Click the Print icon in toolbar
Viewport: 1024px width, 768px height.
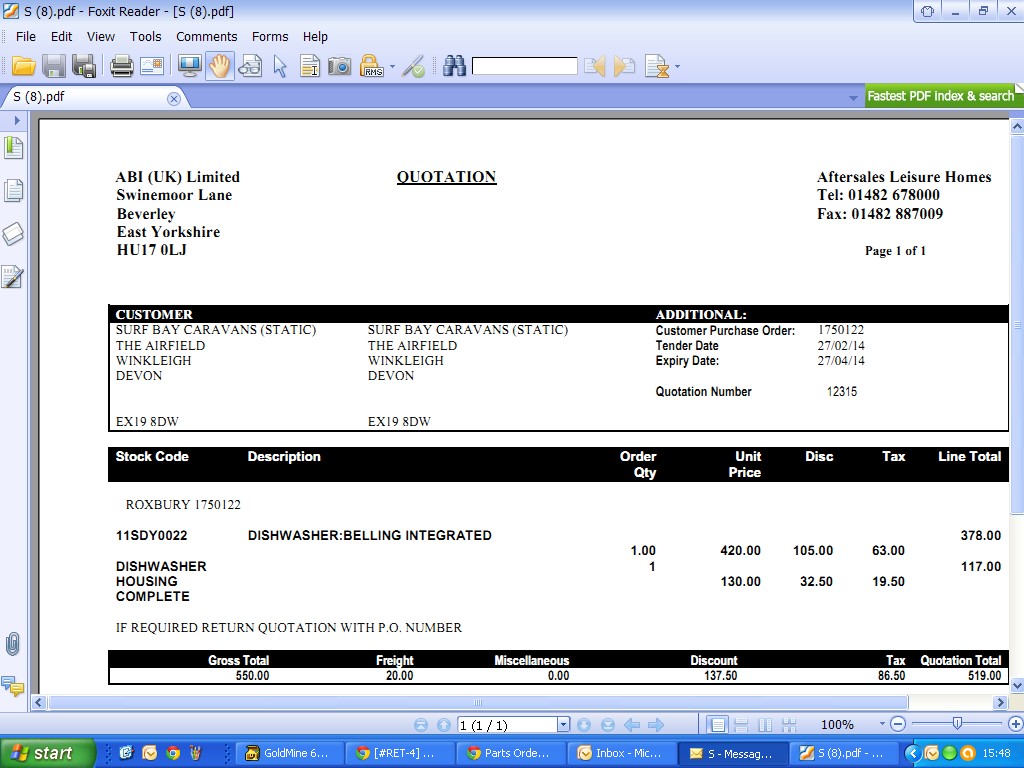tap(121, 67)
